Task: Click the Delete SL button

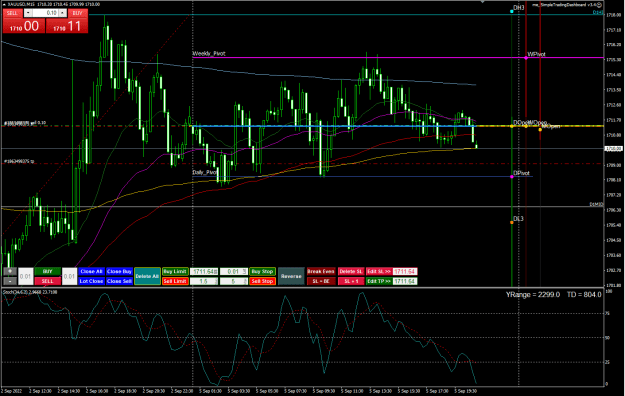Action: [351, 272]
